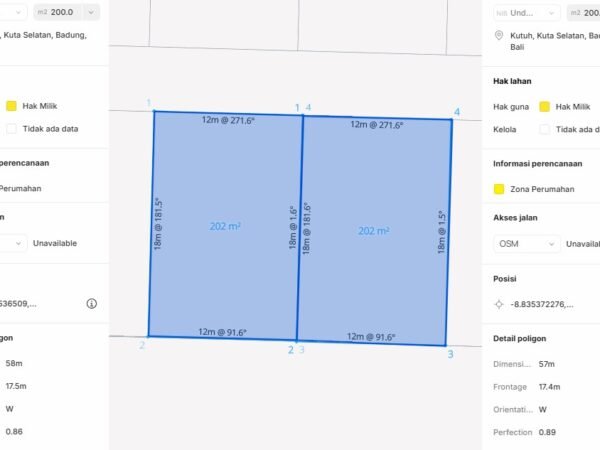Click vertex 2 at the left parcel's bottom-left corner

149,336
